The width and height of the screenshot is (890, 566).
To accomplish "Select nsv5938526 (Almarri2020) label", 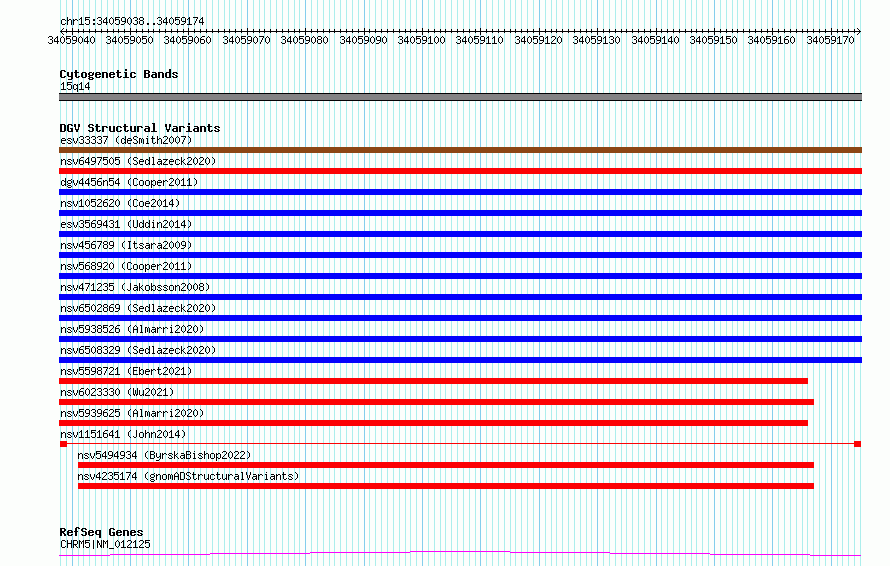I will click(x=132, y=329).
